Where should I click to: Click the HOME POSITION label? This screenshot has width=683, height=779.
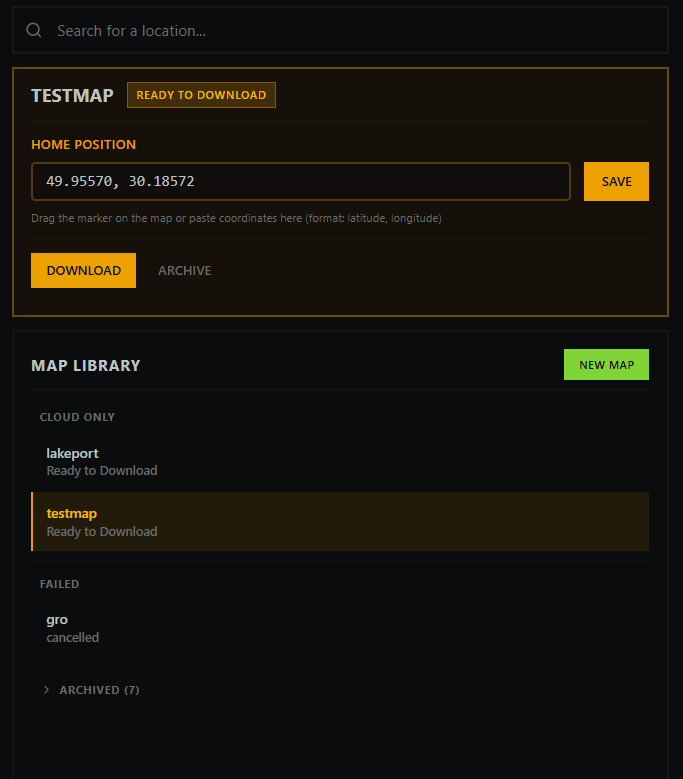pyautogui.click(x=83, y=144)
